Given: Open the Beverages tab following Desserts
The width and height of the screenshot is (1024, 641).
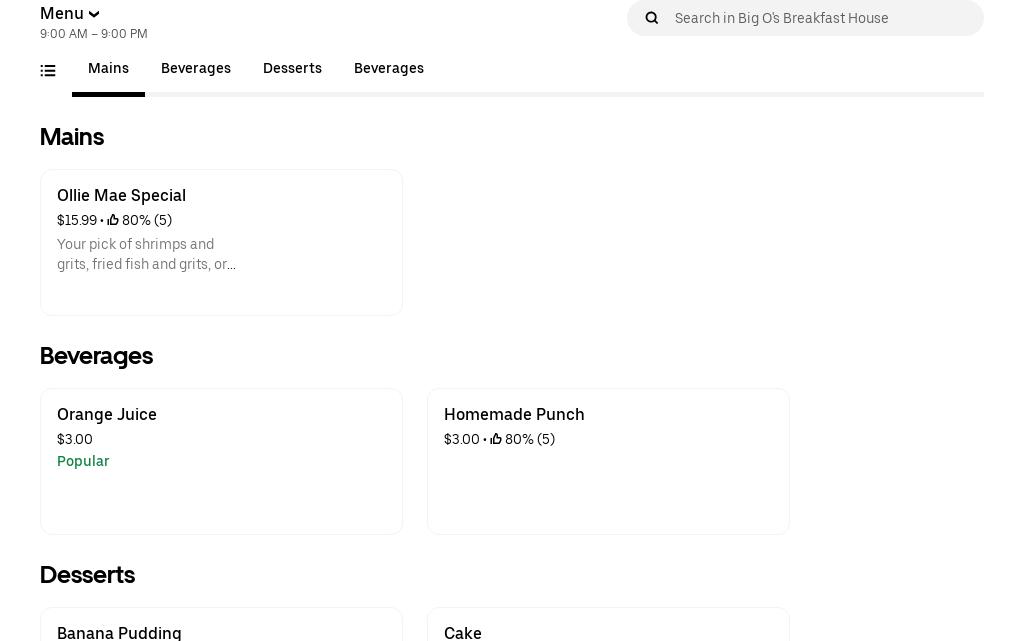Looking at the screenshot, I should pos(389,69).
